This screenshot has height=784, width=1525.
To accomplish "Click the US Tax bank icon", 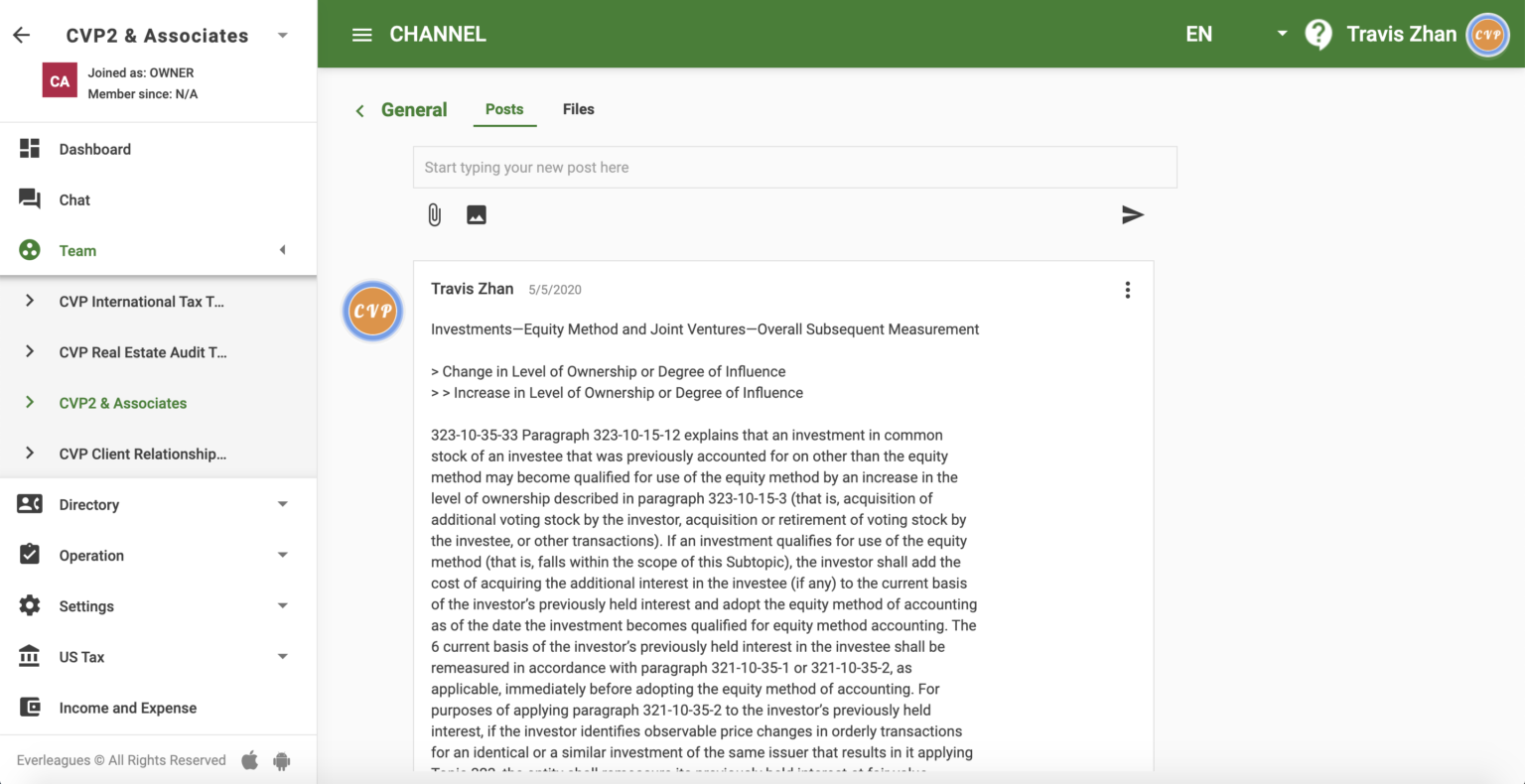I will 30,656.
